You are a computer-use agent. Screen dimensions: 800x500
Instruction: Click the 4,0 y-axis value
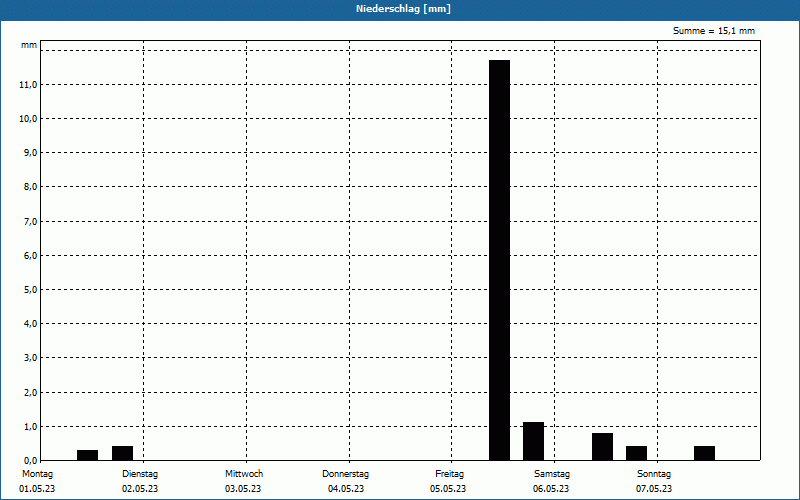pos(30,323)
